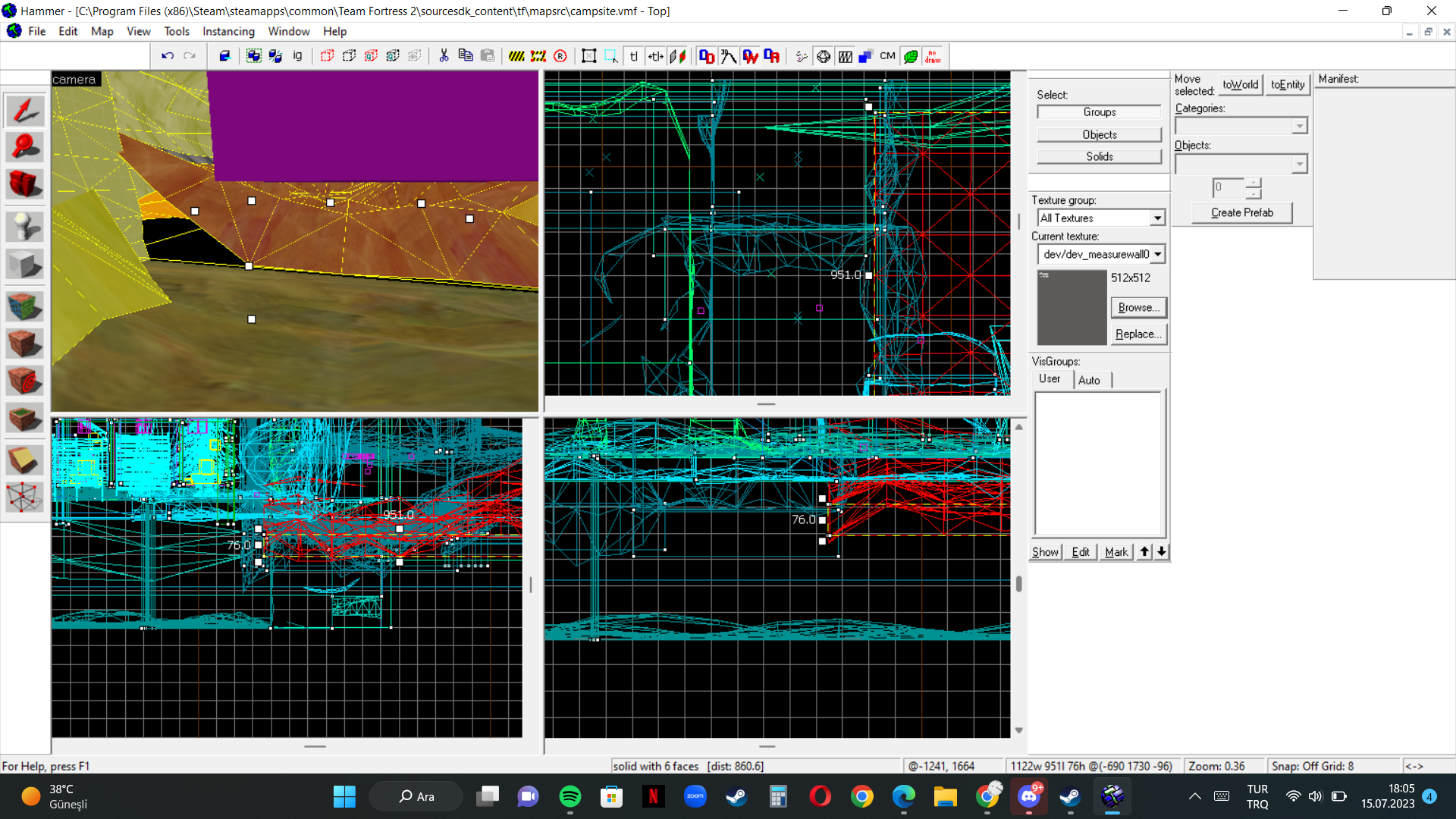Ungroup the selected objects
The width and height of the screenshot is (1456, 819).
275,56
